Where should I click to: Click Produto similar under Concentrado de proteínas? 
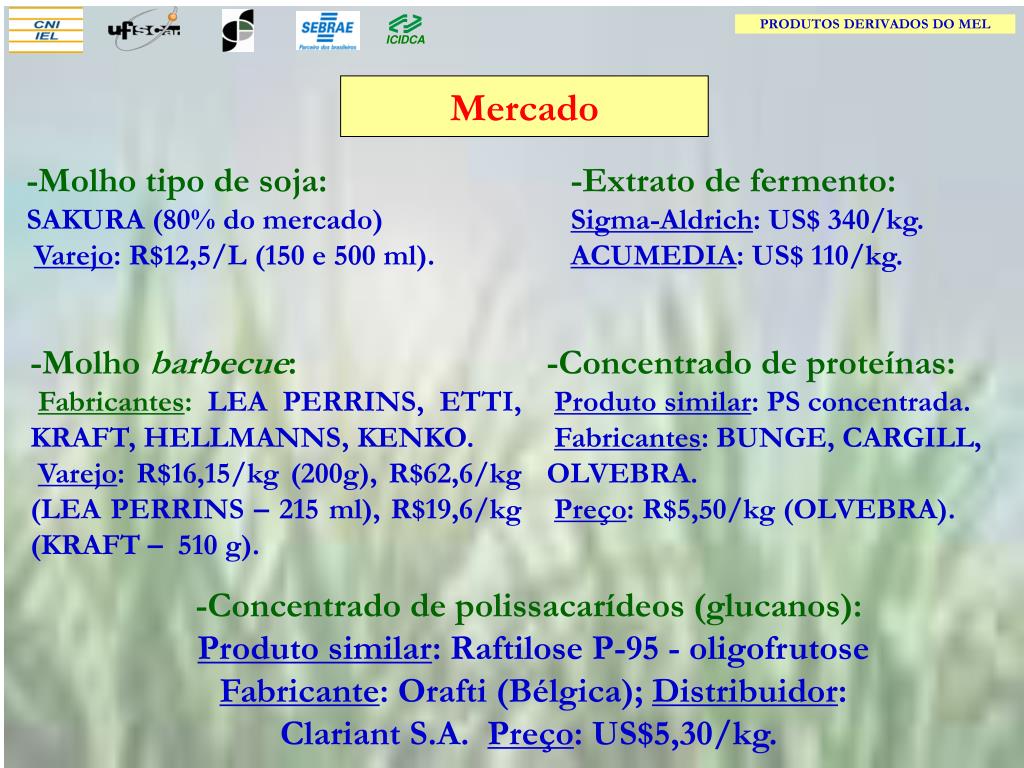coord(652,402)
